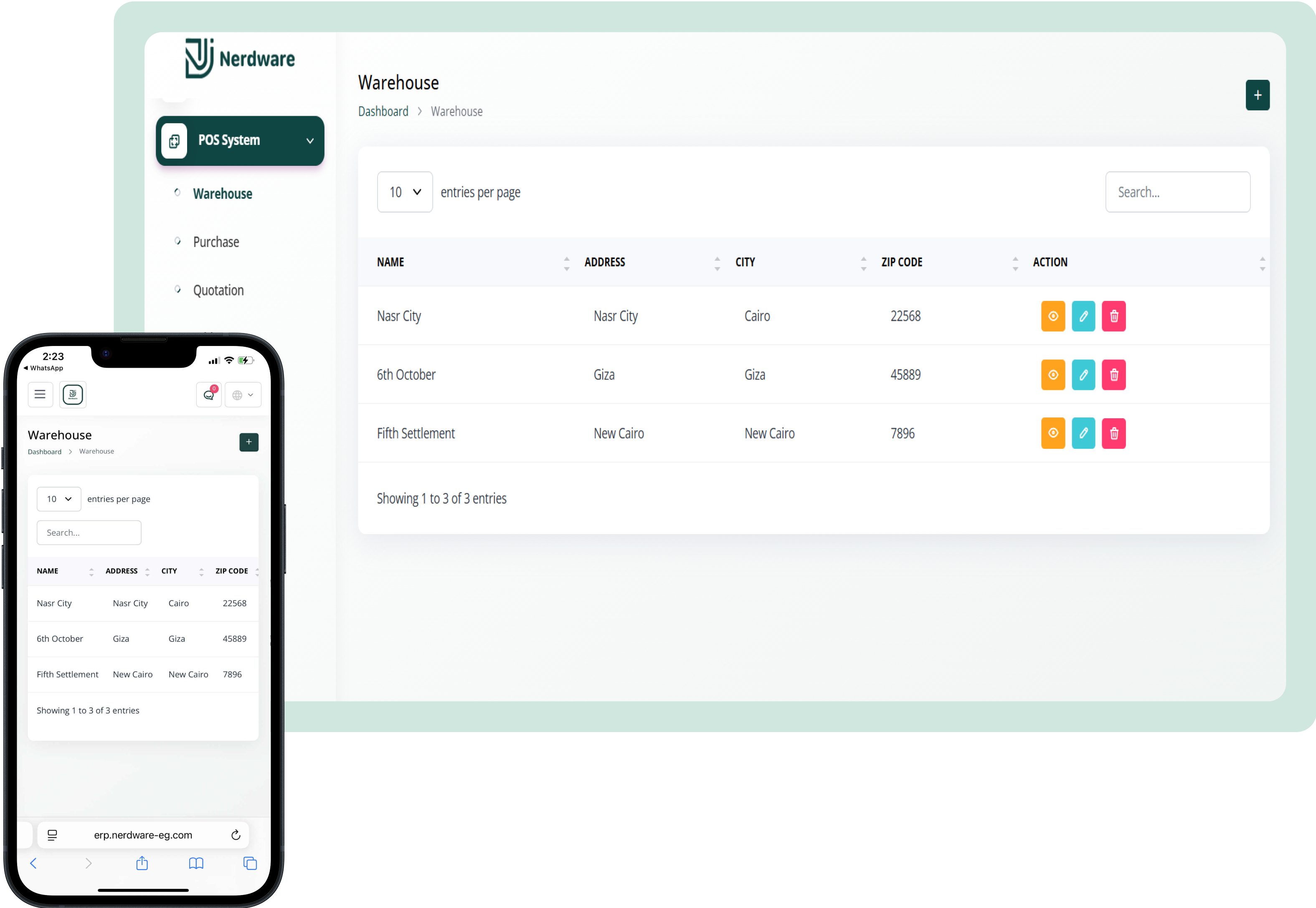The height and width of the screenshot is (908, 1316).
Task: Open the hamburger menu on the phone
Action: click(x=40, y=394)
